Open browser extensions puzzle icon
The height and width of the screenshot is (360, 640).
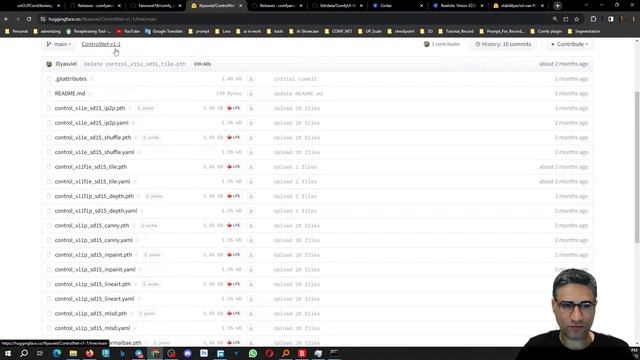[593, 19]
